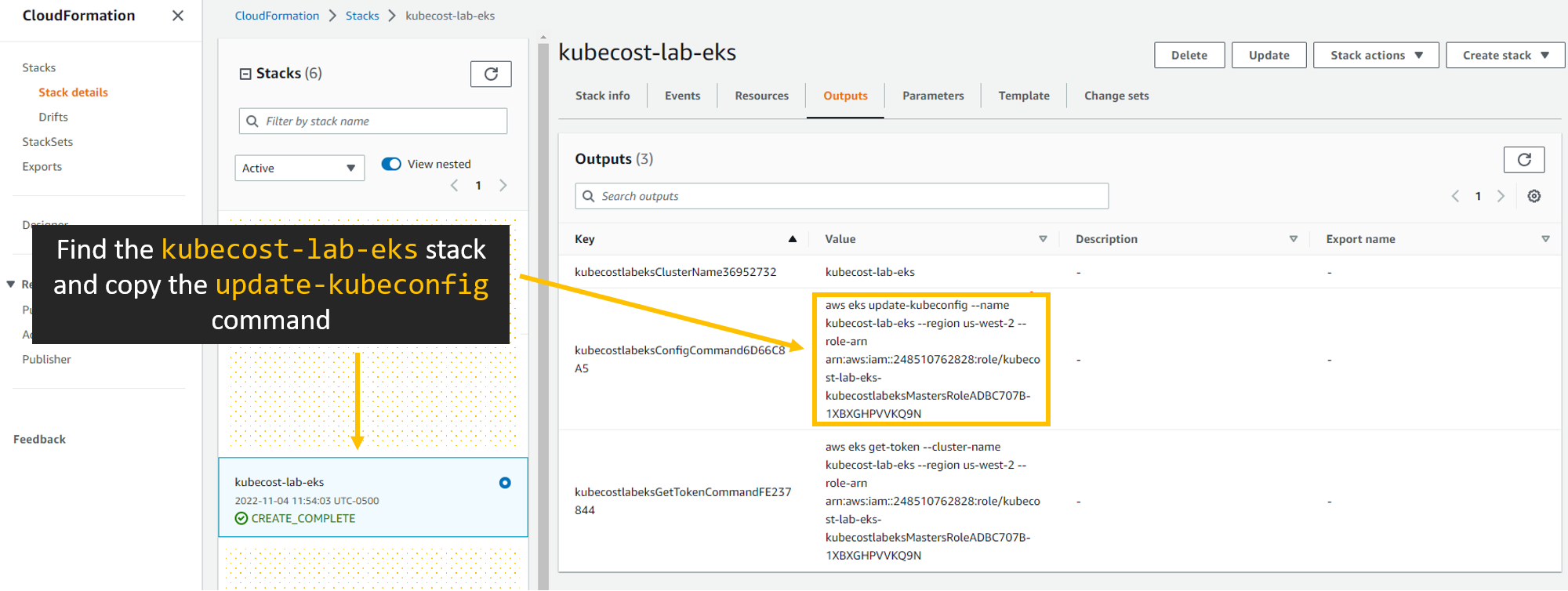The width and height of the screenshot is (1568, 591).
Task: Sort outputs by Export name column
Action: click(1545, 239)
